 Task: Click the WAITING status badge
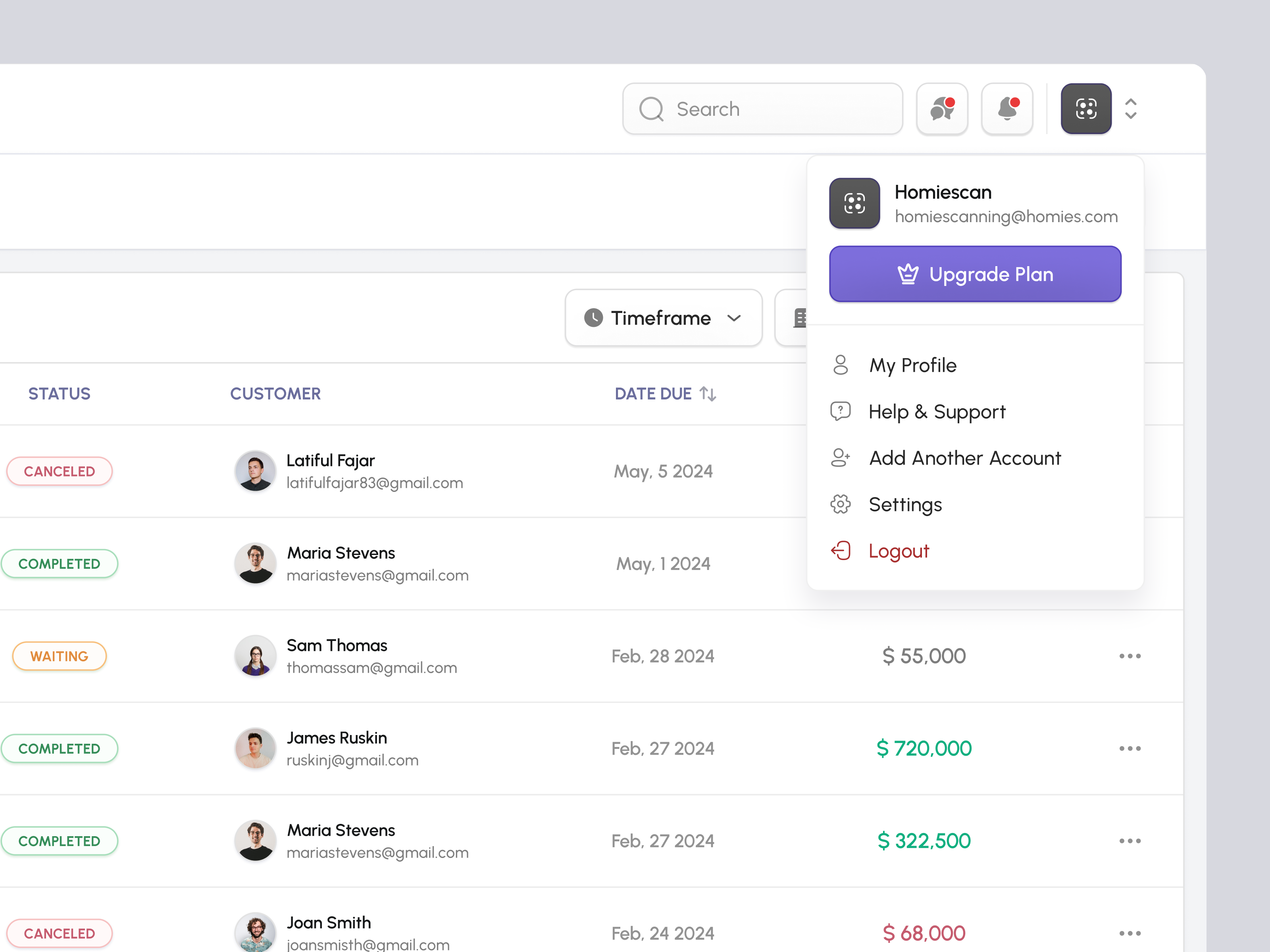click(59, 656)
